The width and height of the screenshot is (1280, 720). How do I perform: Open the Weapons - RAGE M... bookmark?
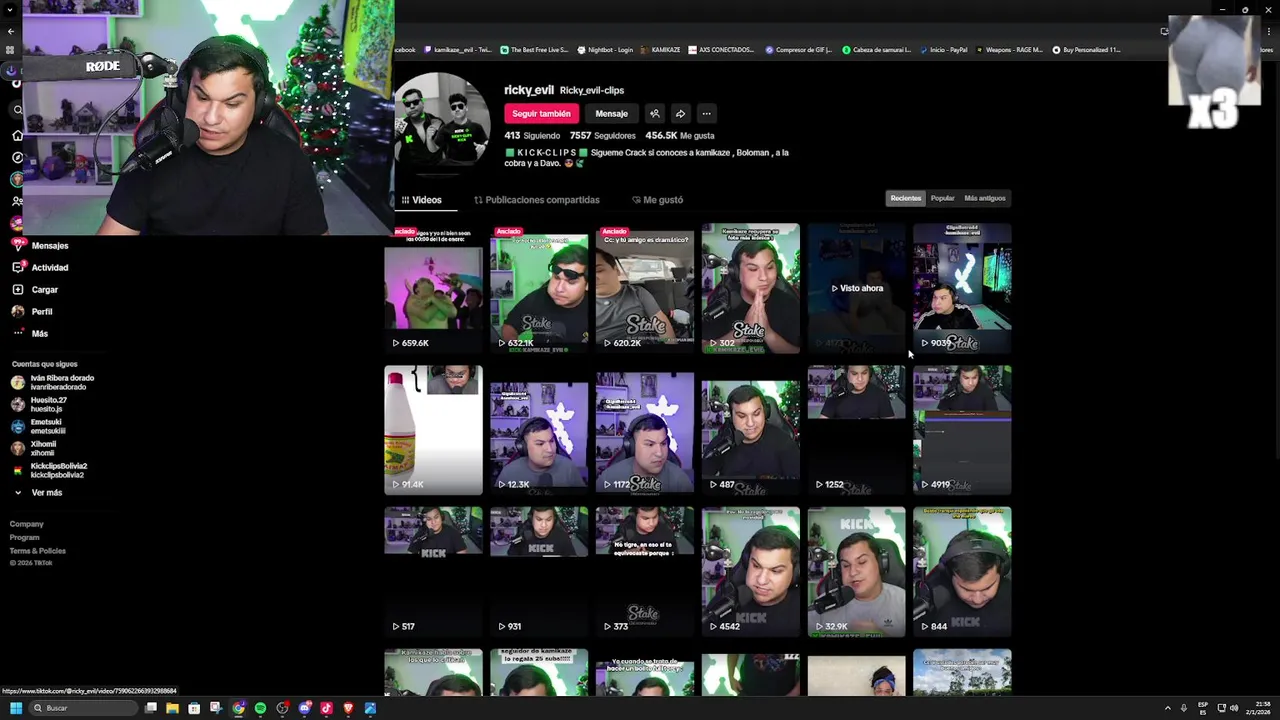click(x=1009, y=50)
